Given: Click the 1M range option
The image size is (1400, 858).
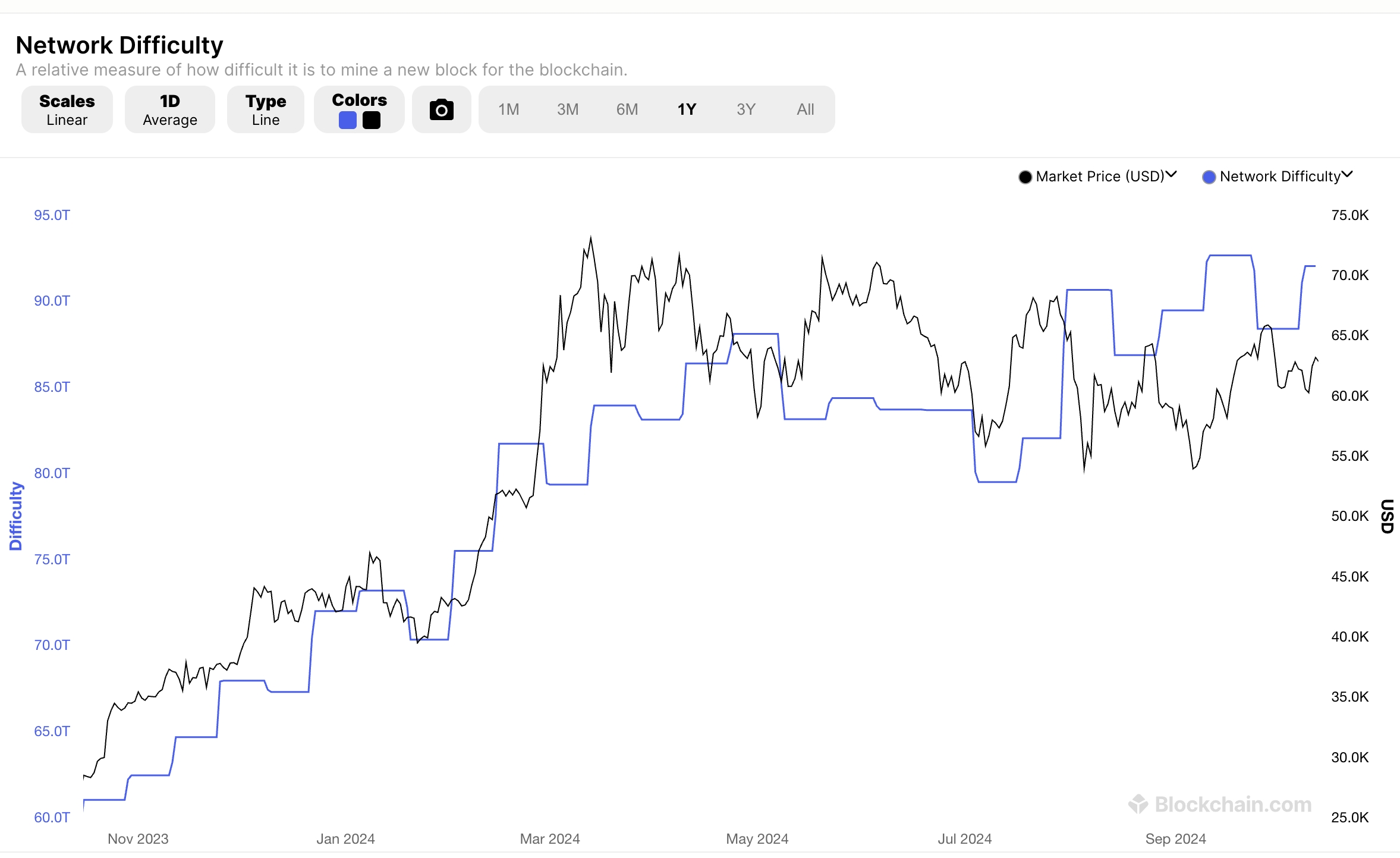Looking at the screenshot, I should coord(508,109).
